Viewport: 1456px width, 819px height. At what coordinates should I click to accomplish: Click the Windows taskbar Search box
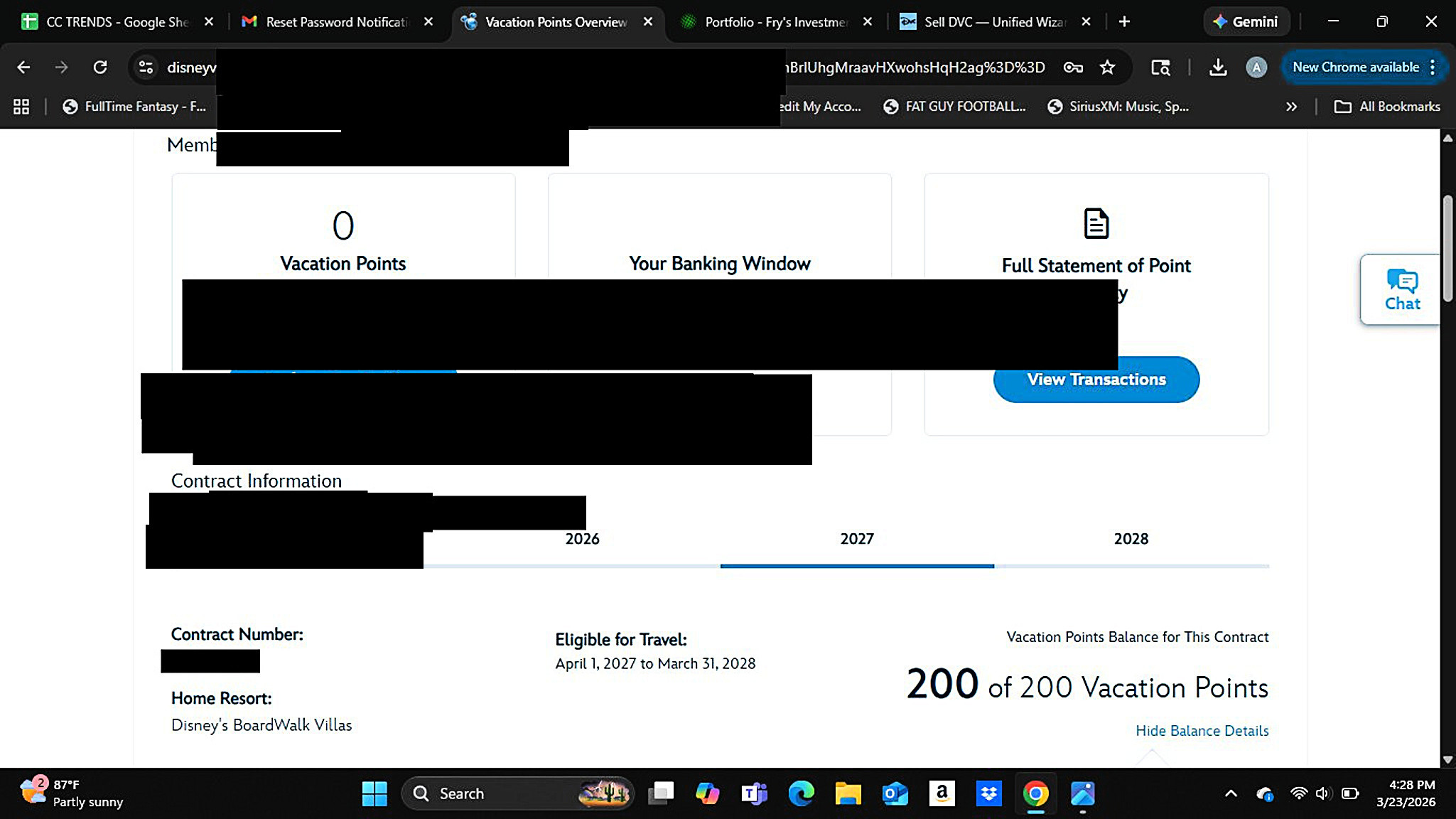coord(497,793)
